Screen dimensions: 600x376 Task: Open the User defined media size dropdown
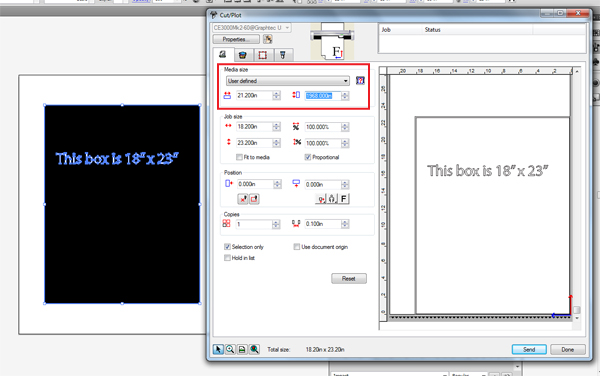tap(288, 81)
